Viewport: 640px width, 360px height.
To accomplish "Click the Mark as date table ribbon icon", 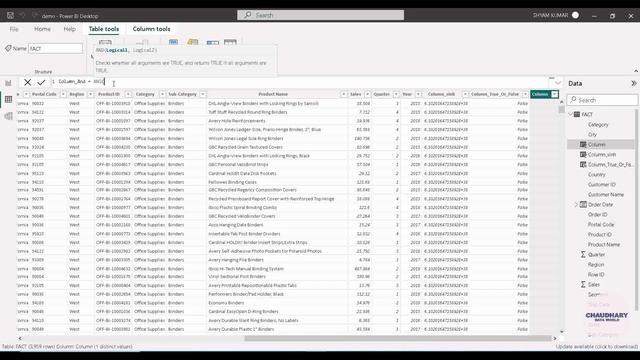I will 105,42.
